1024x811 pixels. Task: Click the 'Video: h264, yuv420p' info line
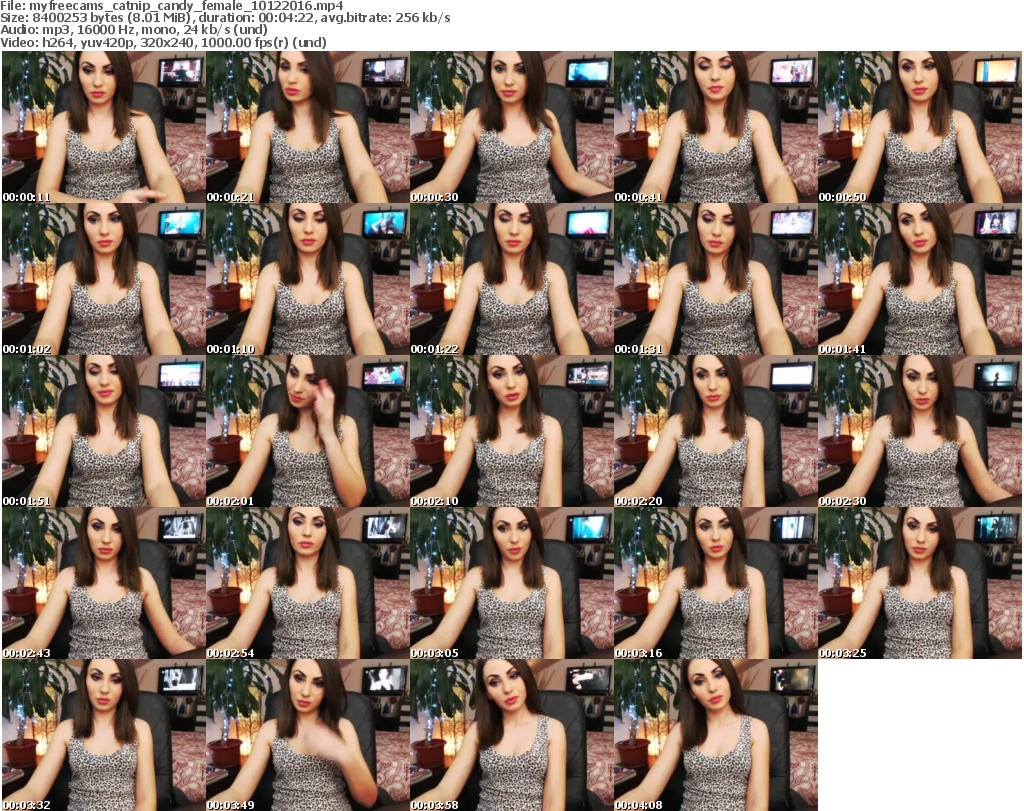163,42
